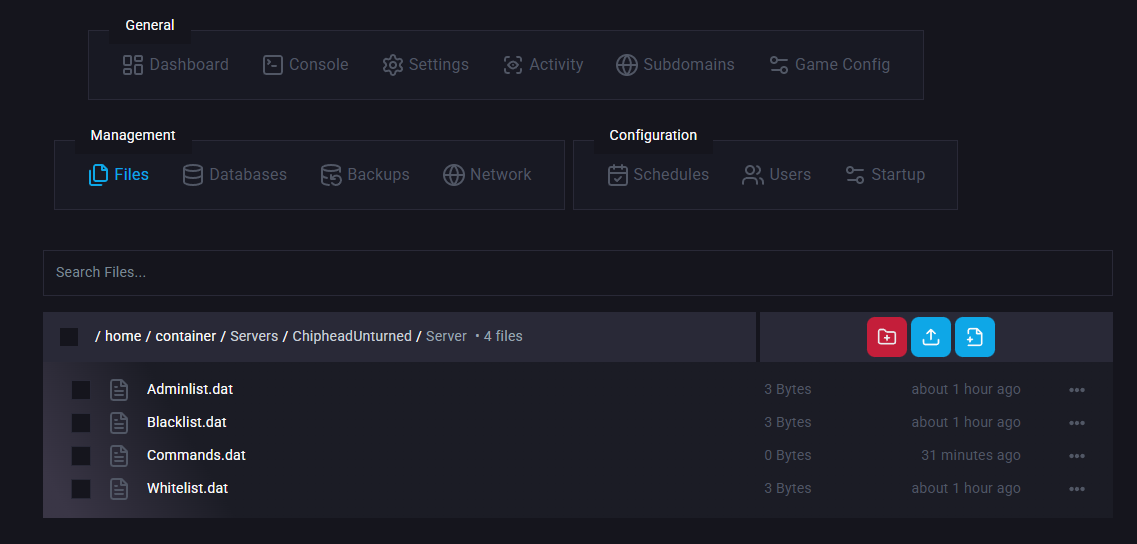Switch to the Network tab

487,175
